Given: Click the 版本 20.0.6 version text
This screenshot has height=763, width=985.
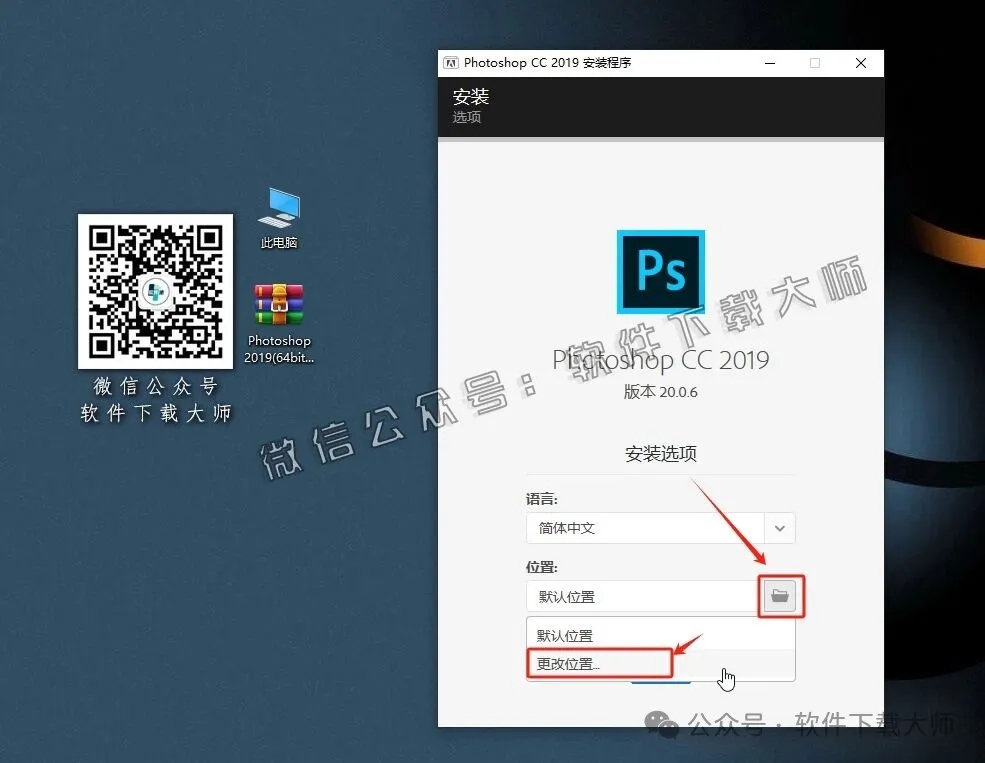Looking at the screenshot, I should tap(661, 392).
